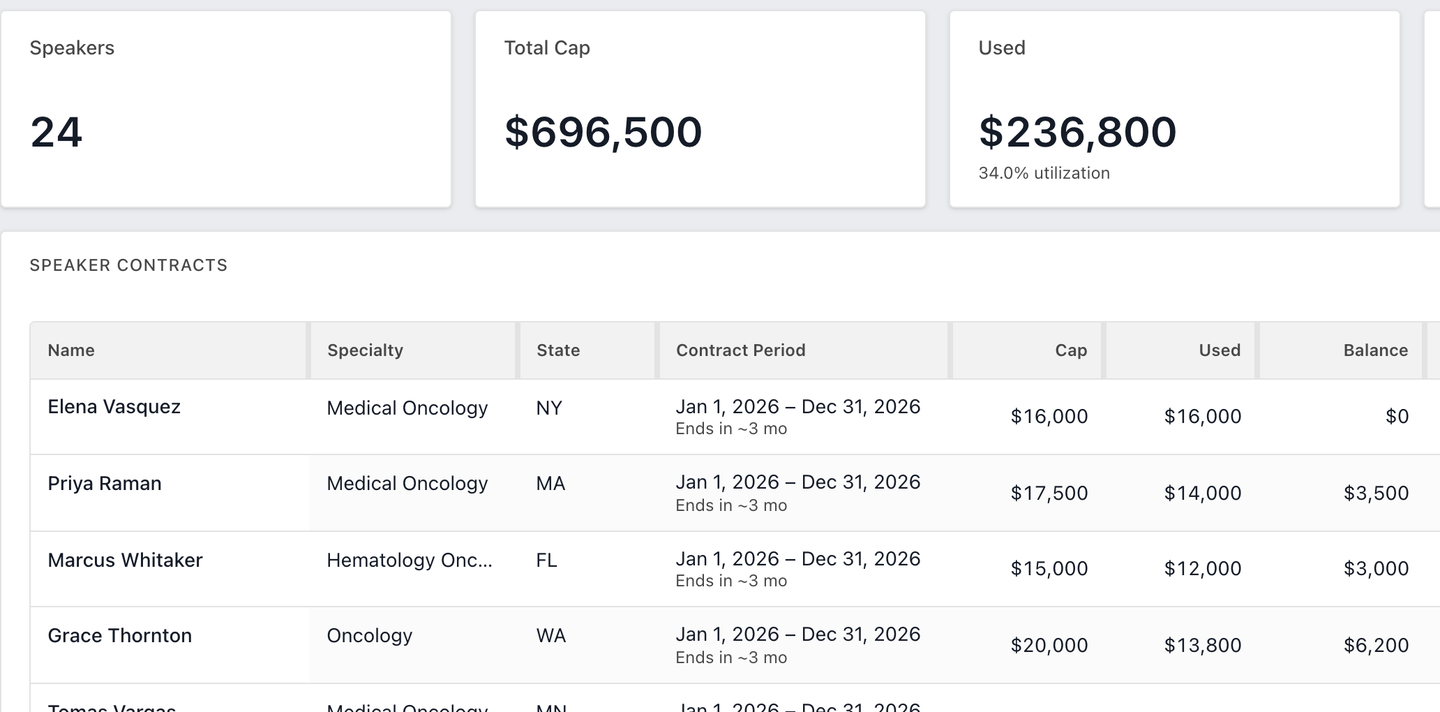Click the SPEAKER CONTRACTS section heading
The width and height of the screenshot is (1440, 712).
point(129,265)
